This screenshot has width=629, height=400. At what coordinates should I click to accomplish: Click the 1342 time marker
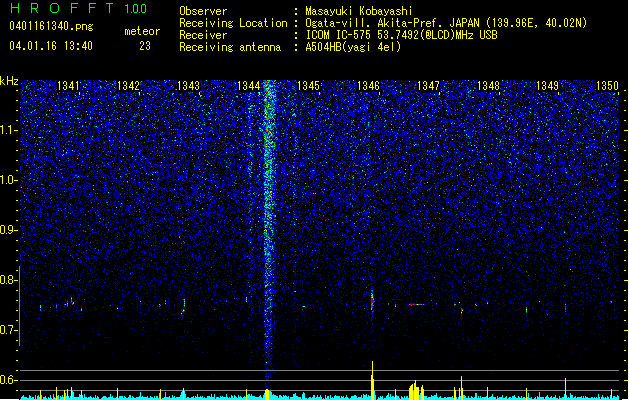pyautogui.click(x=128, y=86)
